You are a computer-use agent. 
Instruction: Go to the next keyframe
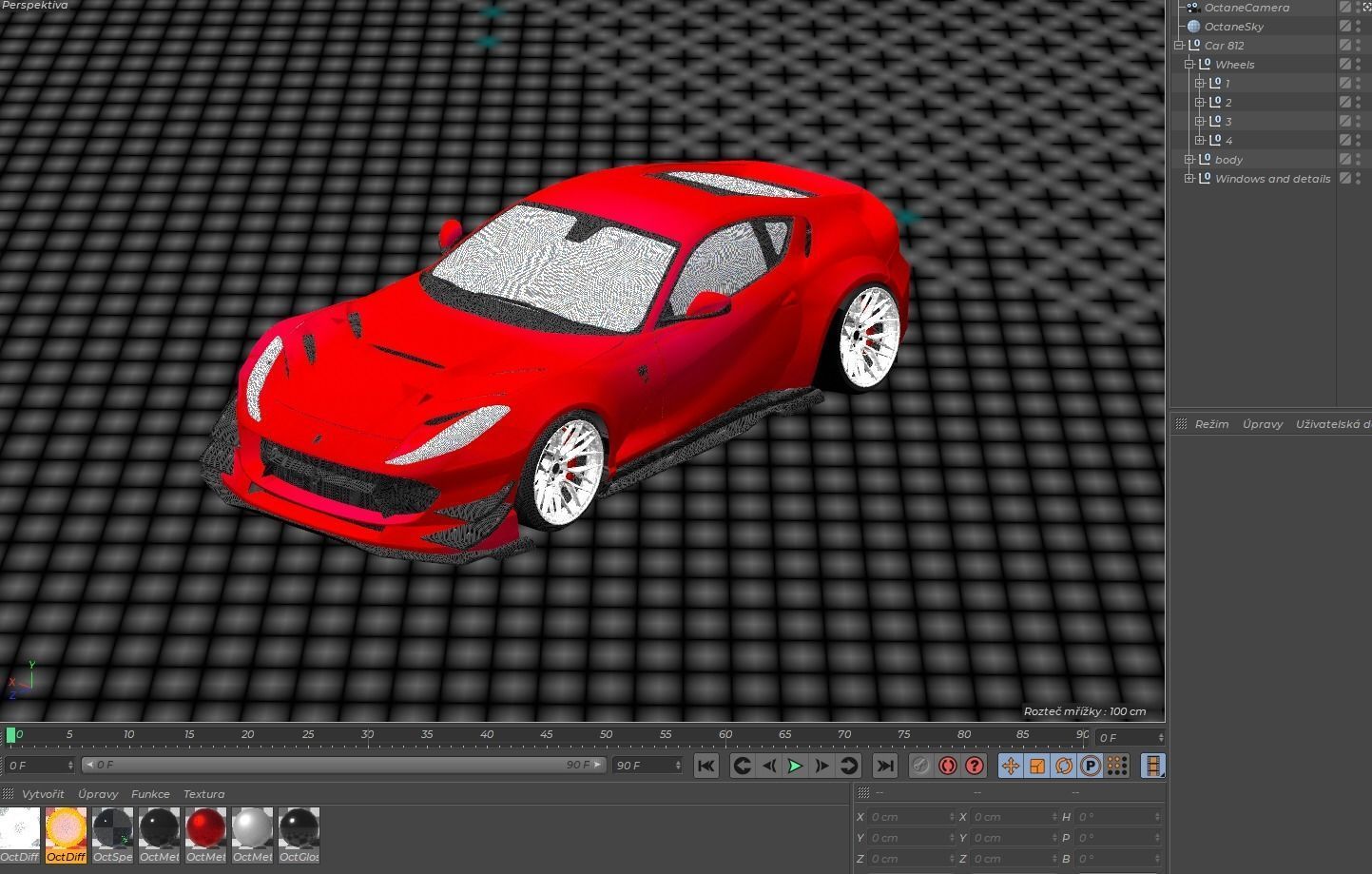click(849, 766)
